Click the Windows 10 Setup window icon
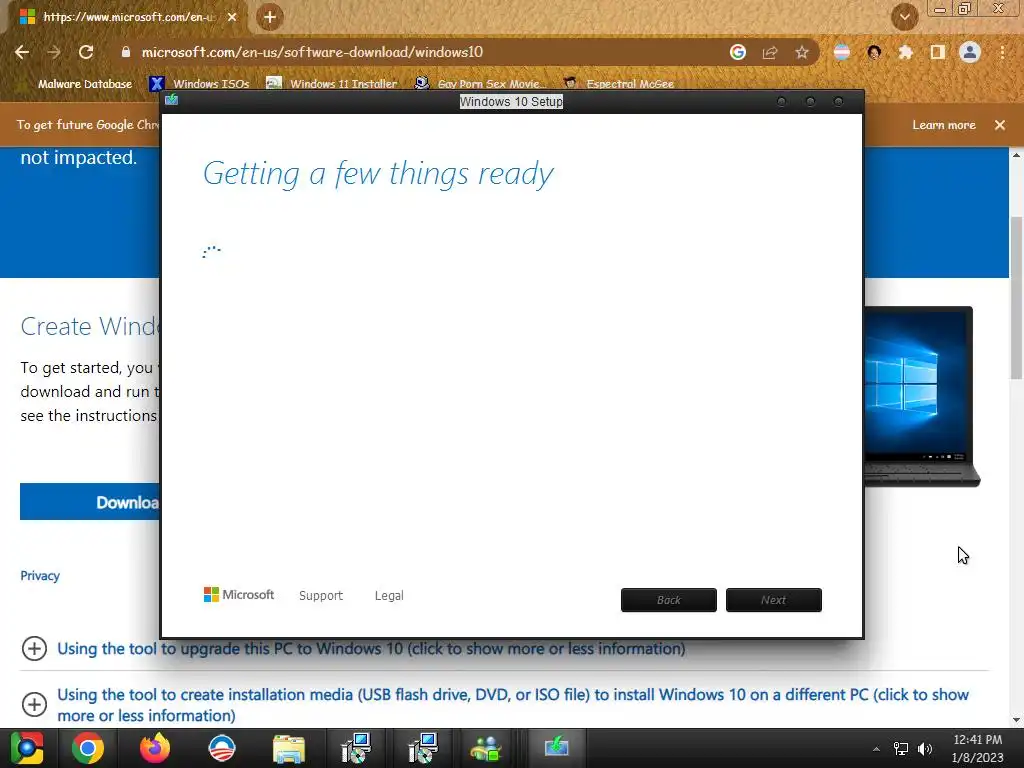Viewport: 1024px width, 768px height. (x=172, y=99)
